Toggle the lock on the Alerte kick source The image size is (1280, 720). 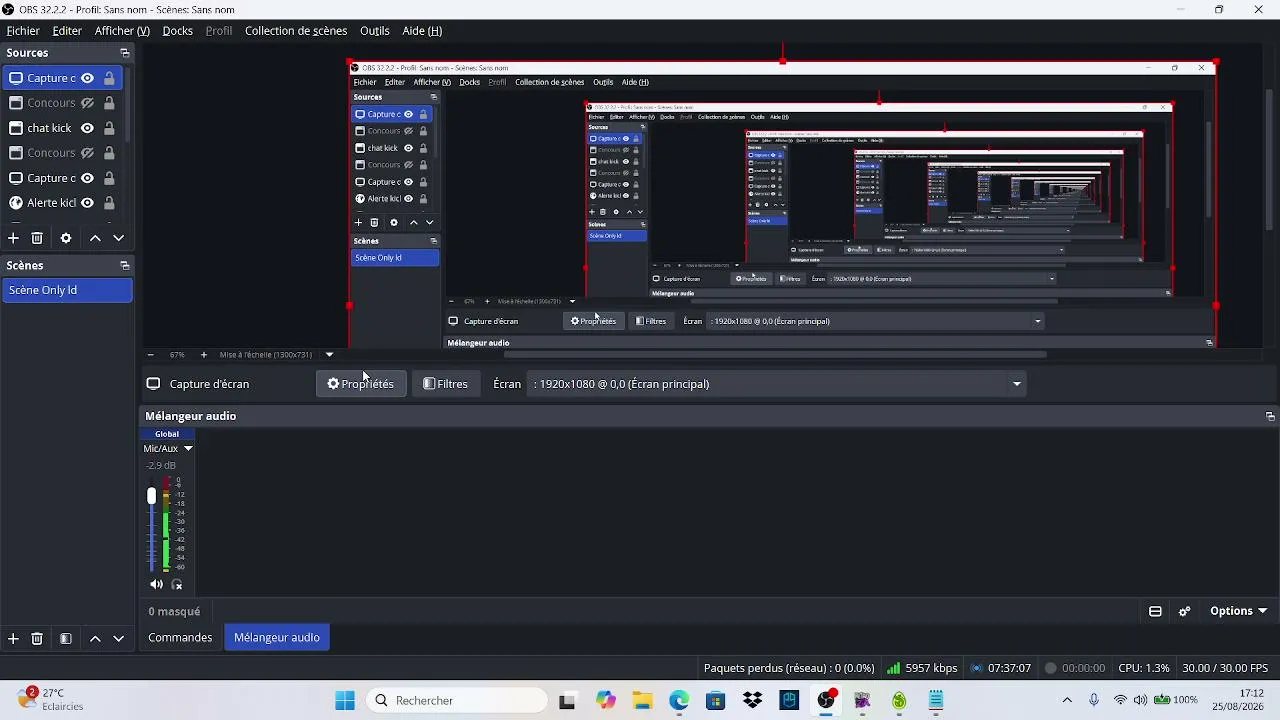pos(109,203)
